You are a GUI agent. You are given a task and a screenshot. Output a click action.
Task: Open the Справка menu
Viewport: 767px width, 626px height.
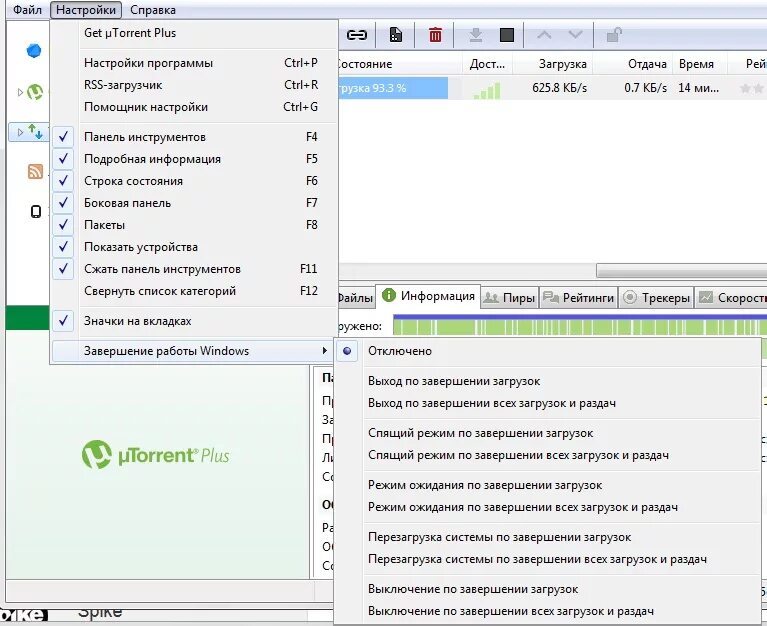(153, 10)
